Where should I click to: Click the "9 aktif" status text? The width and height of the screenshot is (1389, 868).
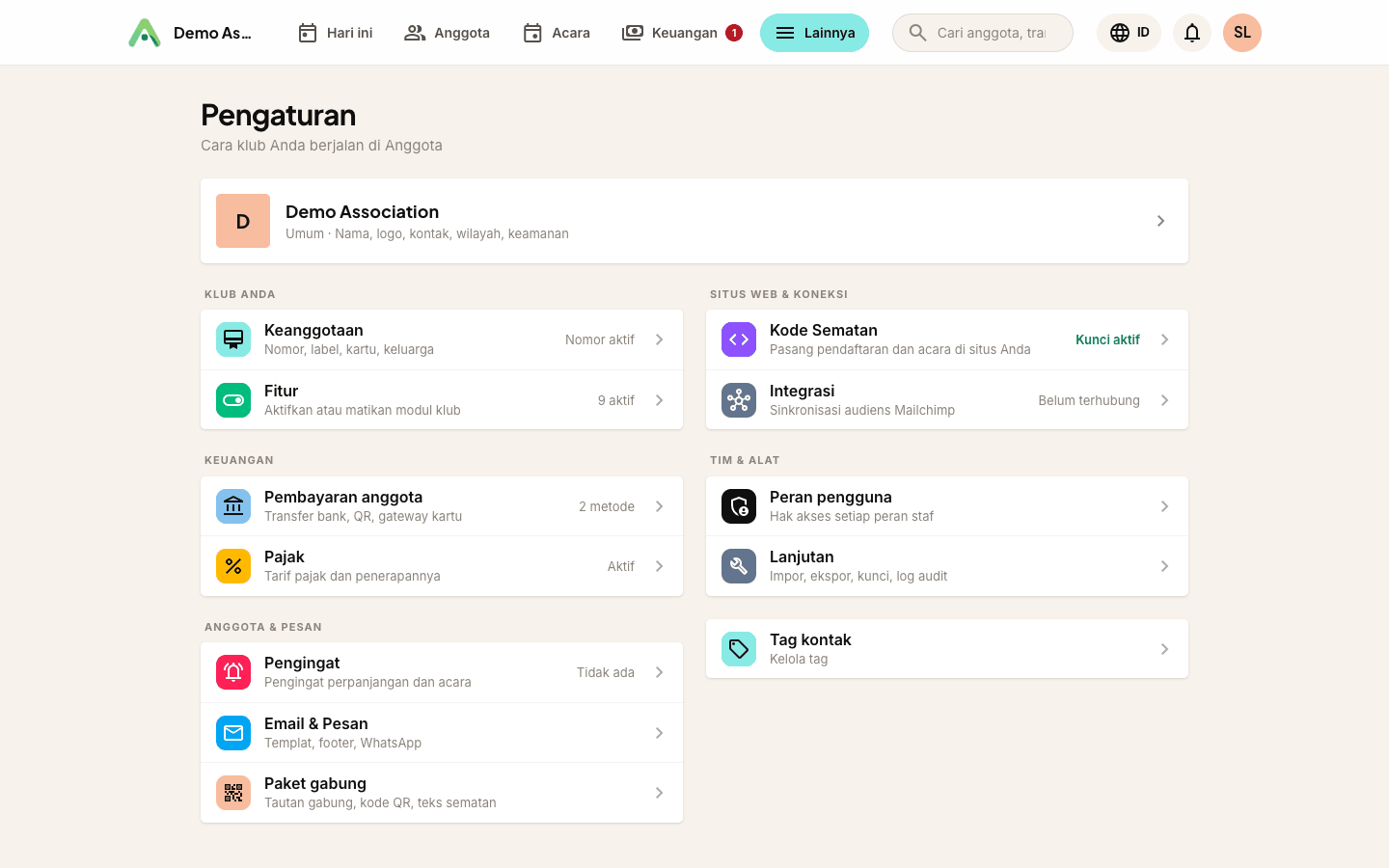tap(616, 400)
